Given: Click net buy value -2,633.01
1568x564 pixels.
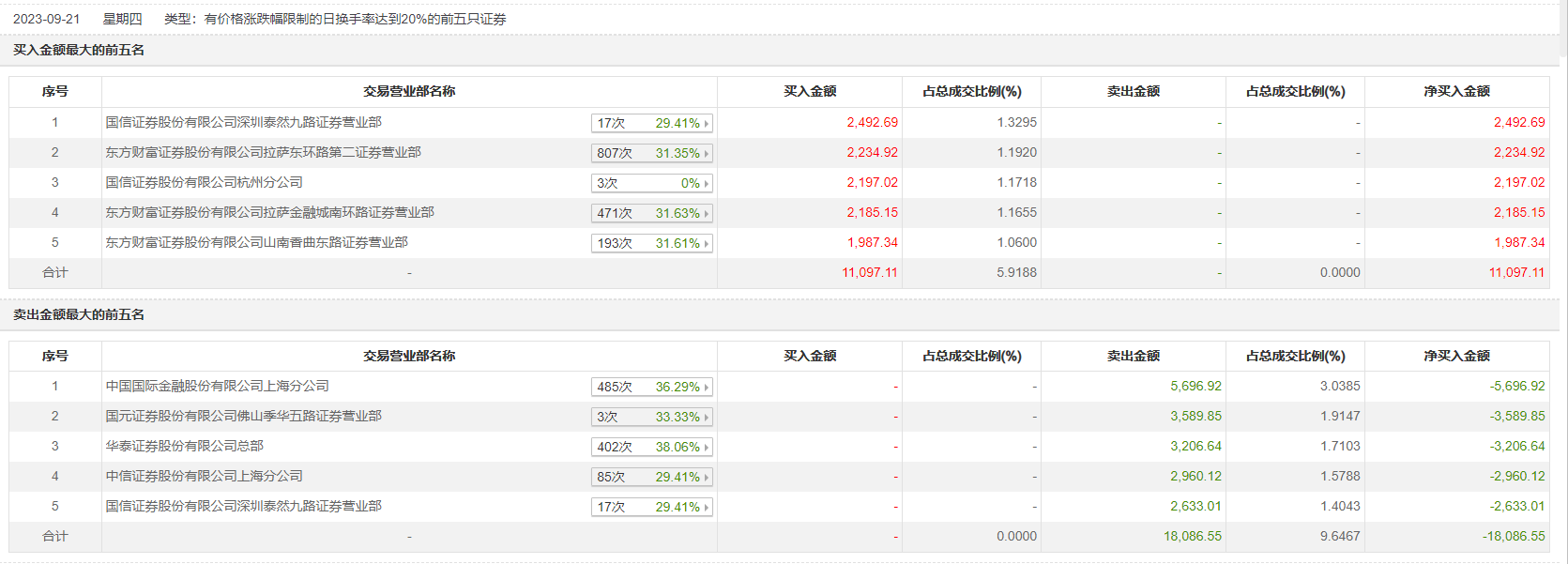Looking at the screenshot, I should 1516,506.
